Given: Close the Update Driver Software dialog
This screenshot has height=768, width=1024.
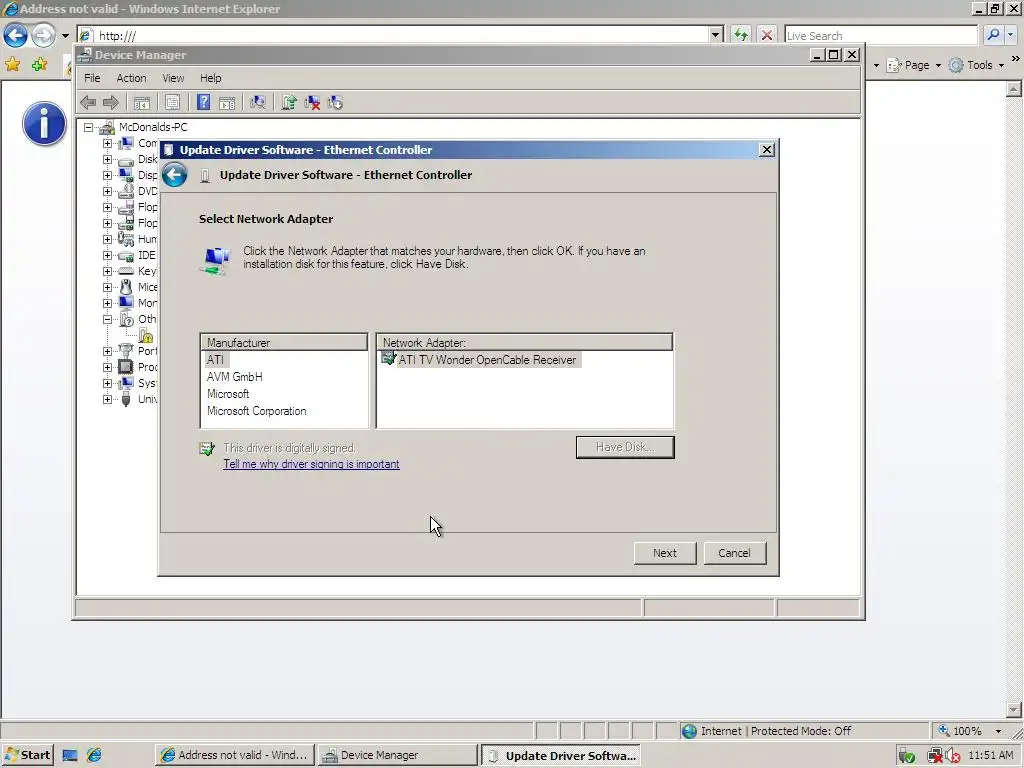Looking at the screenshot, I should (767, 150).
